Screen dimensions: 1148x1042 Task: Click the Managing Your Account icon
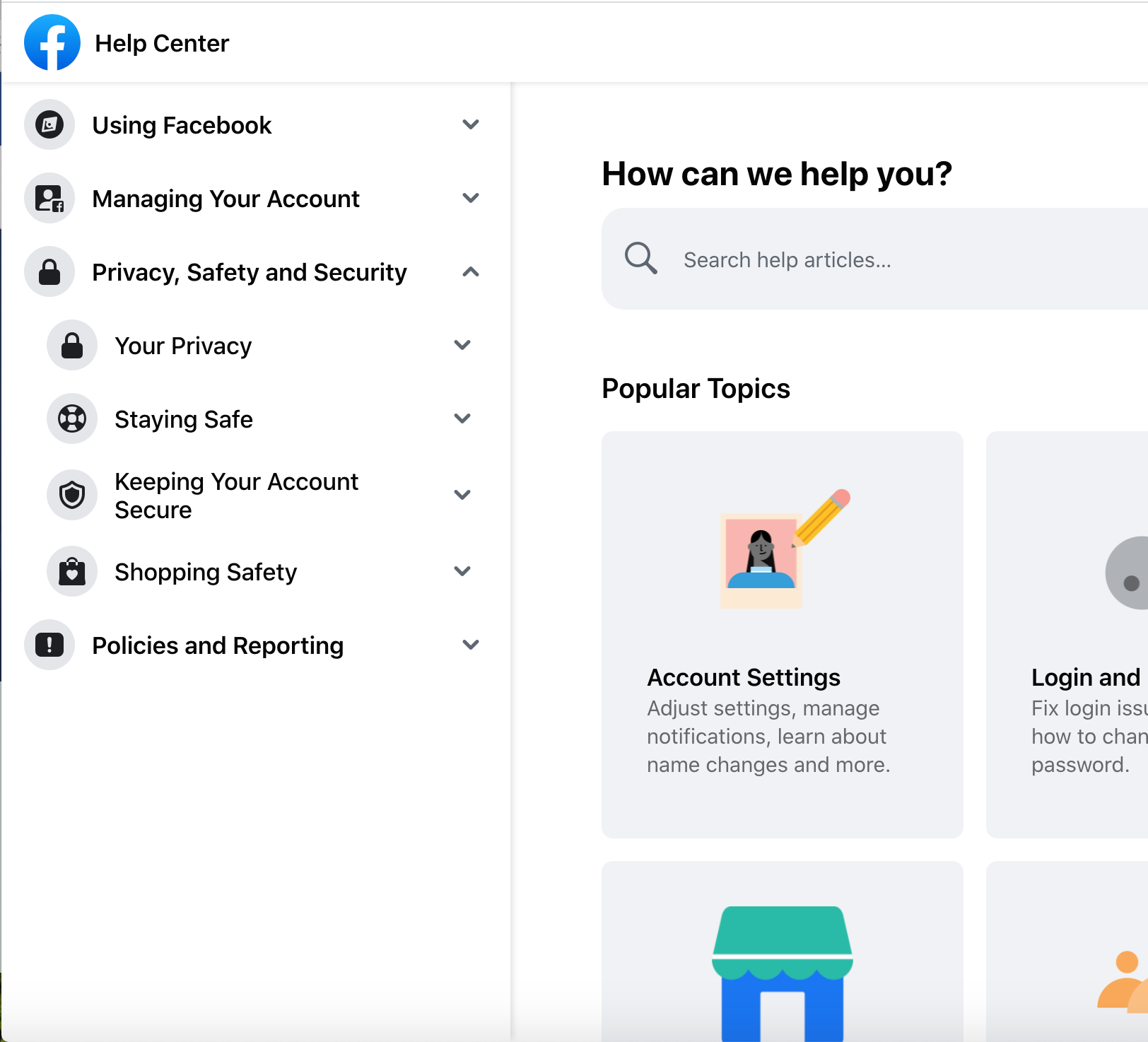[49, 198]
